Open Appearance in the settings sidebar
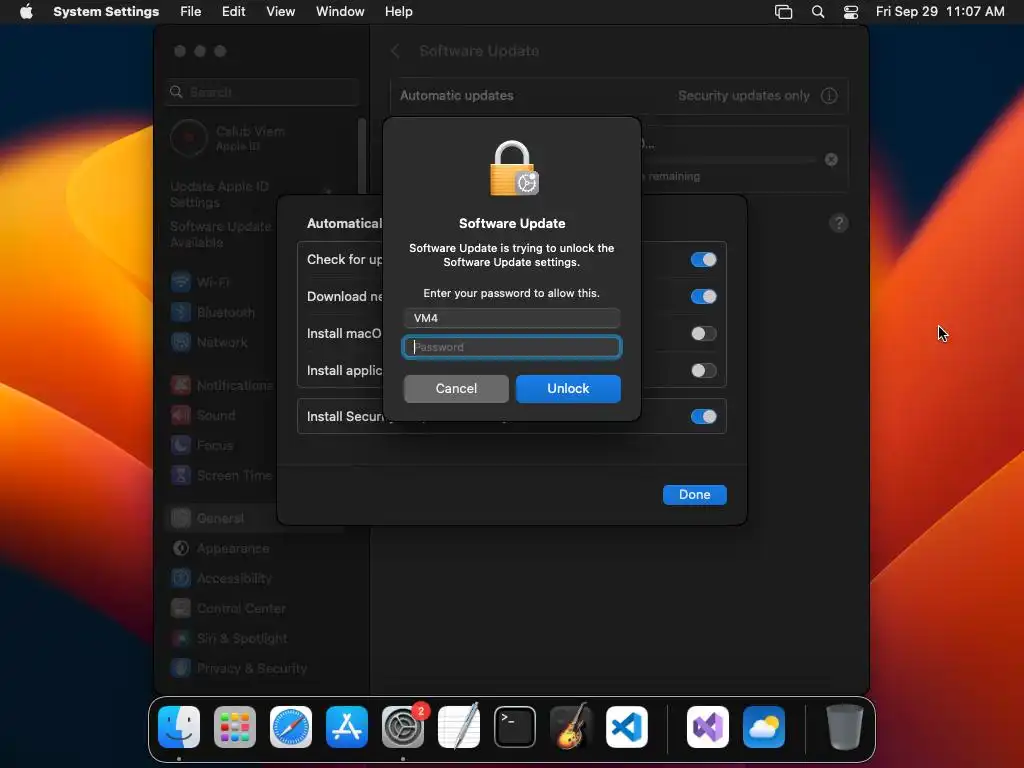The height and width of the screenshot is (768, 1024). tap(220, 549)
